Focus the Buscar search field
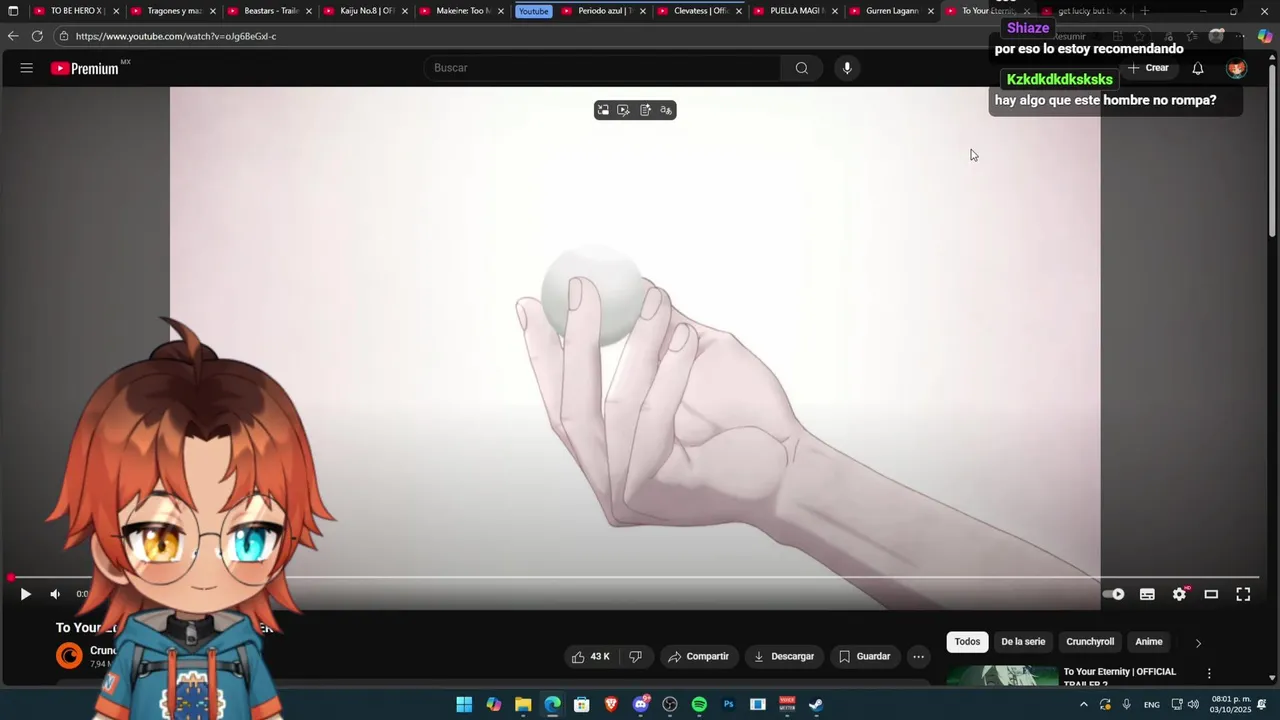Viewport: 1280px width, 720px height. [602, 68]
